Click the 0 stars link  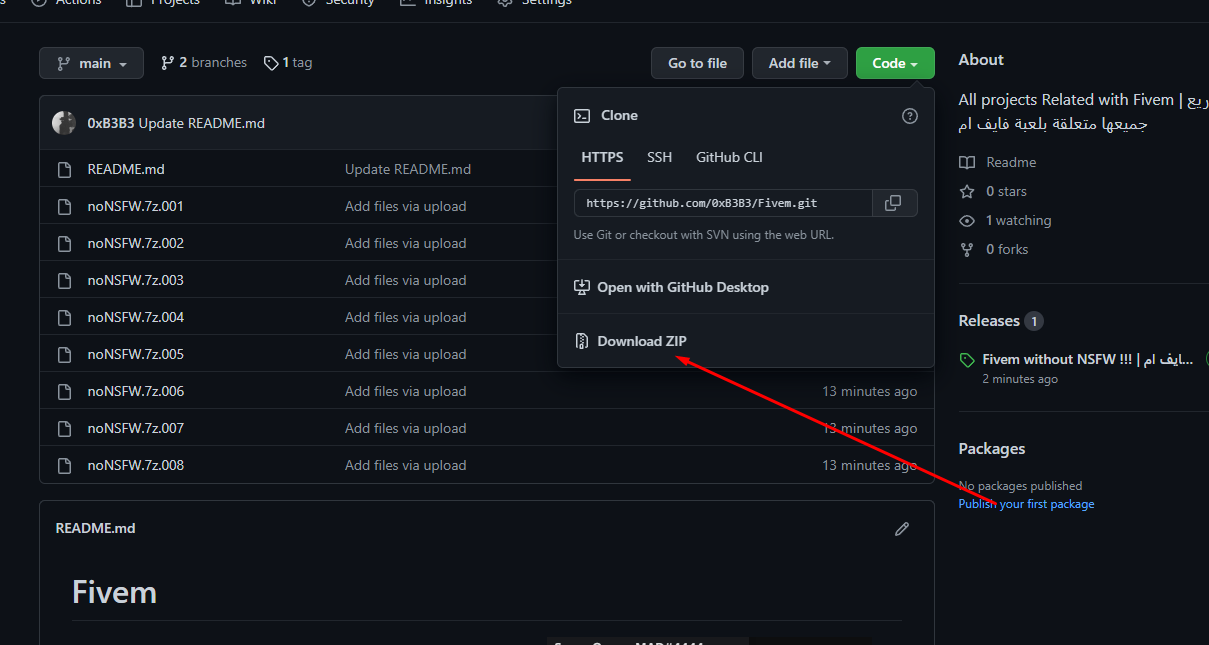click(x=1006, y=191)
